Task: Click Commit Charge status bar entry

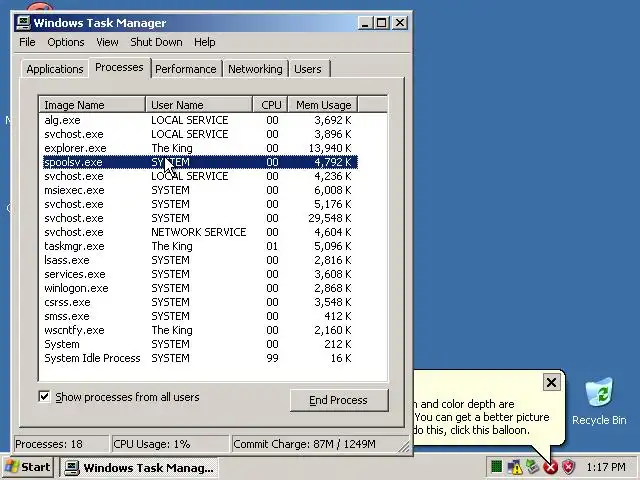Action: (316, 444)
